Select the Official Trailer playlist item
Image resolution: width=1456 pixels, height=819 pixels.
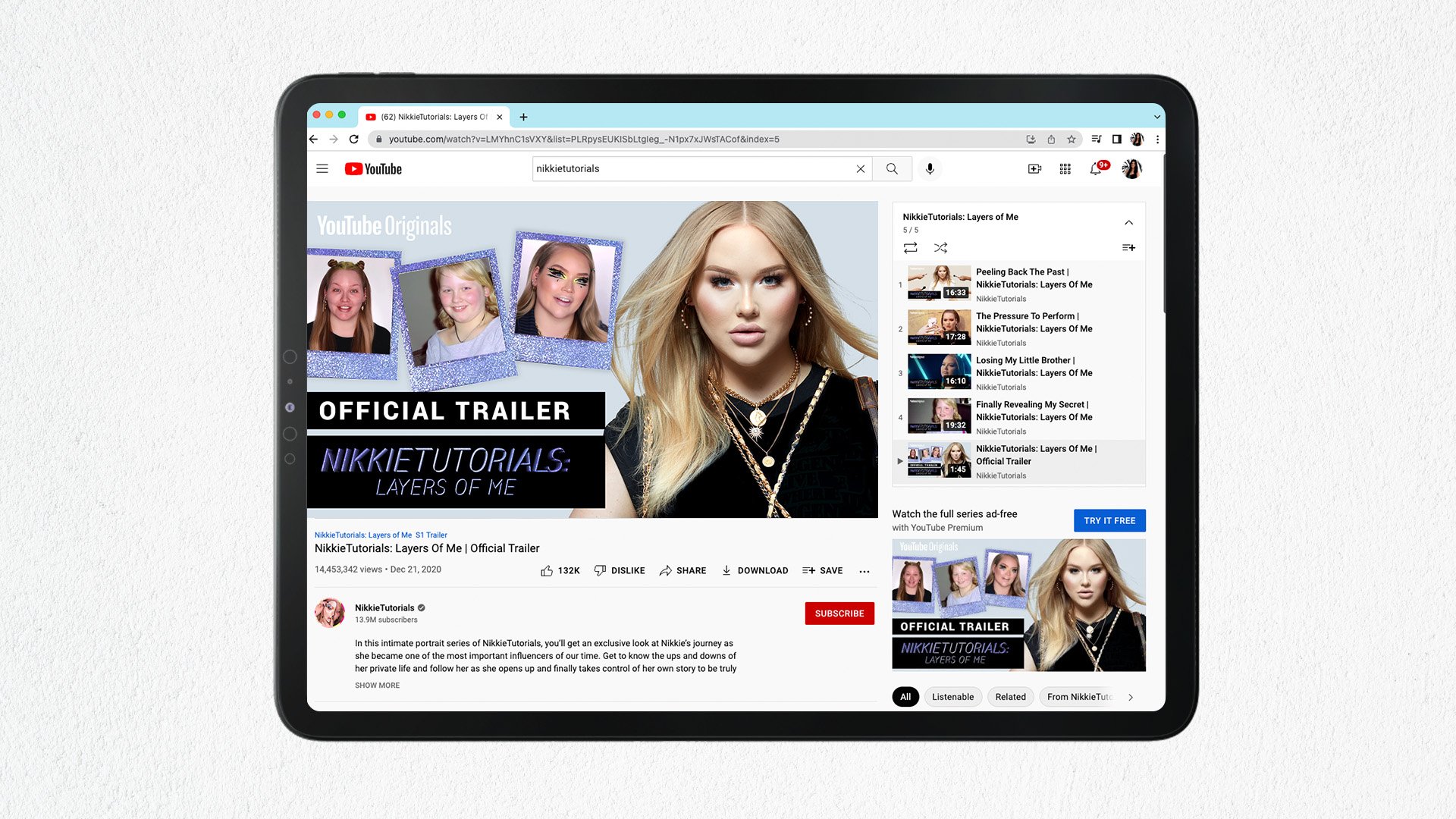click(1019, 461)
